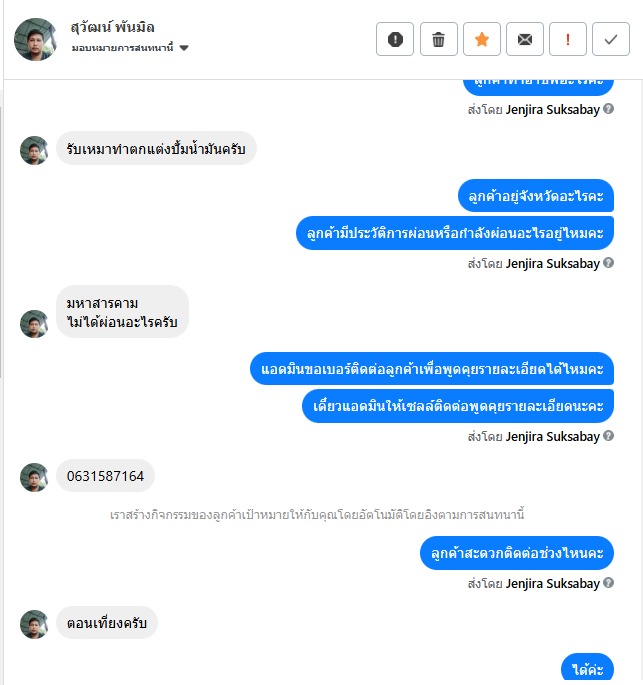The width and height of the screenshot is (643, 685).
Task: Click help icon beside first Jenjira Suksabay label
Action: pos(608,109)
